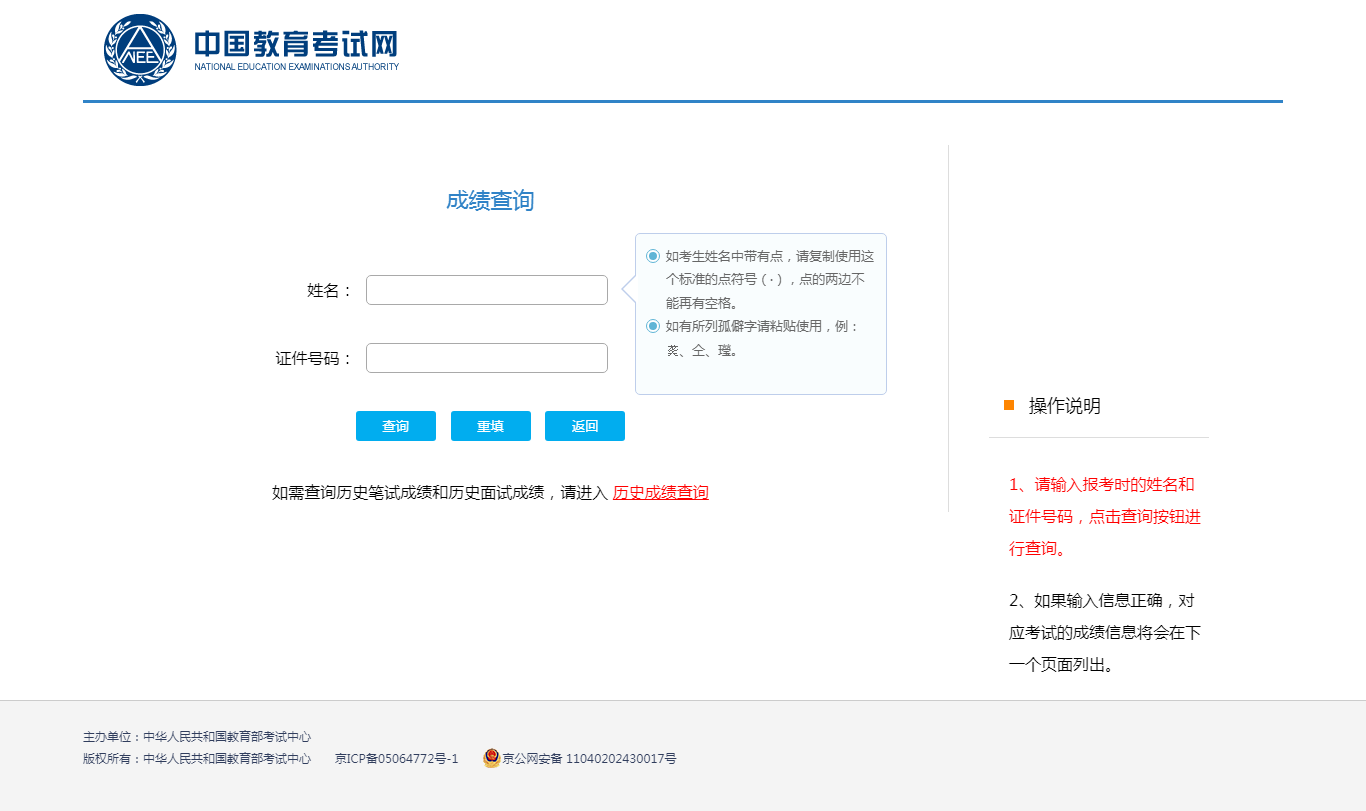1366x811 pixels.
Task: Click the police badge emblem in footer
Action: [489, 758]
